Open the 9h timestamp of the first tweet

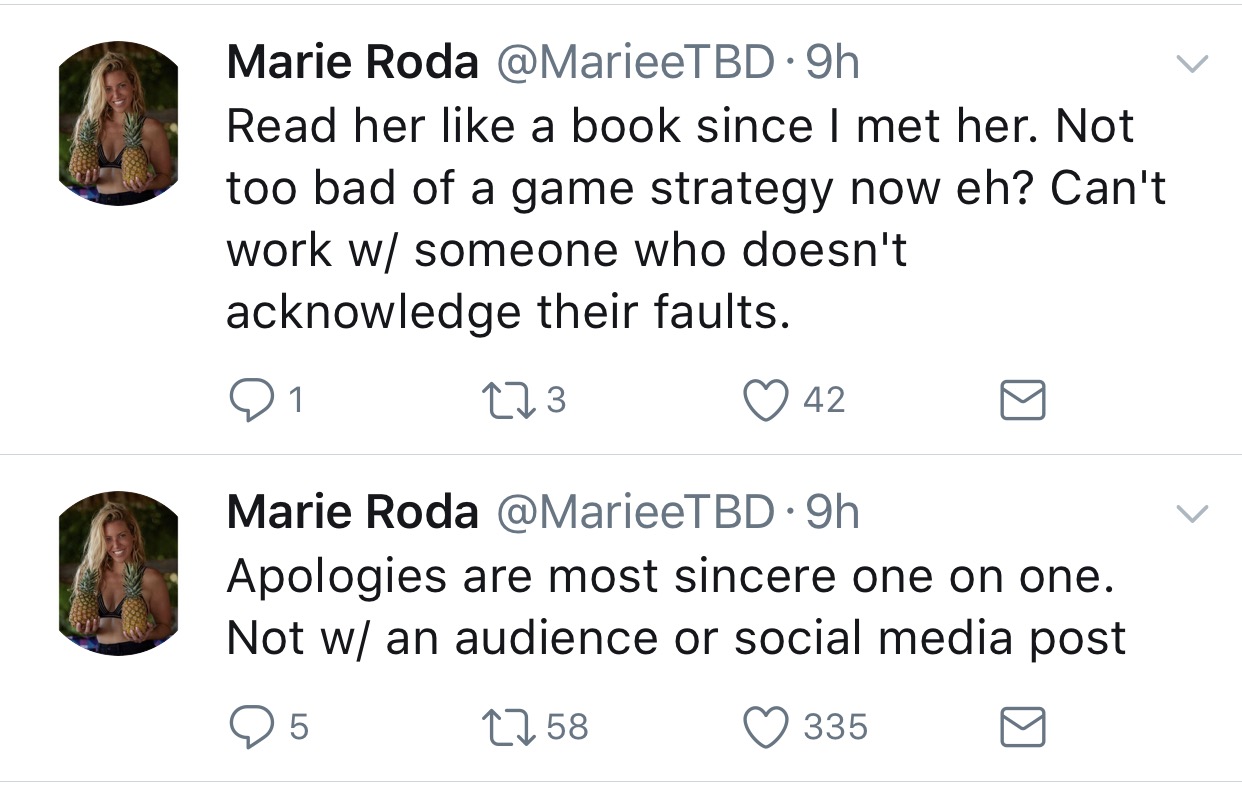832,64
